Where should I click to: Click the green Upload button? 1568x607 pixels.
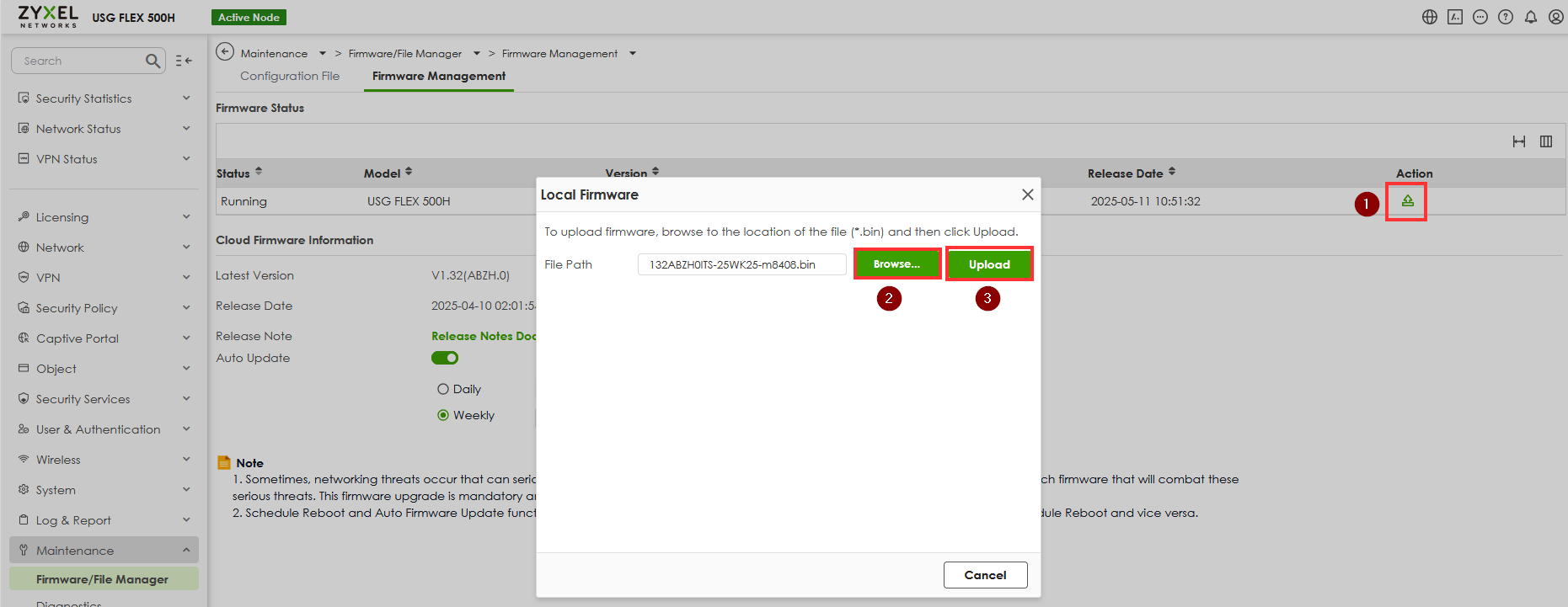(x=989, y=264)
